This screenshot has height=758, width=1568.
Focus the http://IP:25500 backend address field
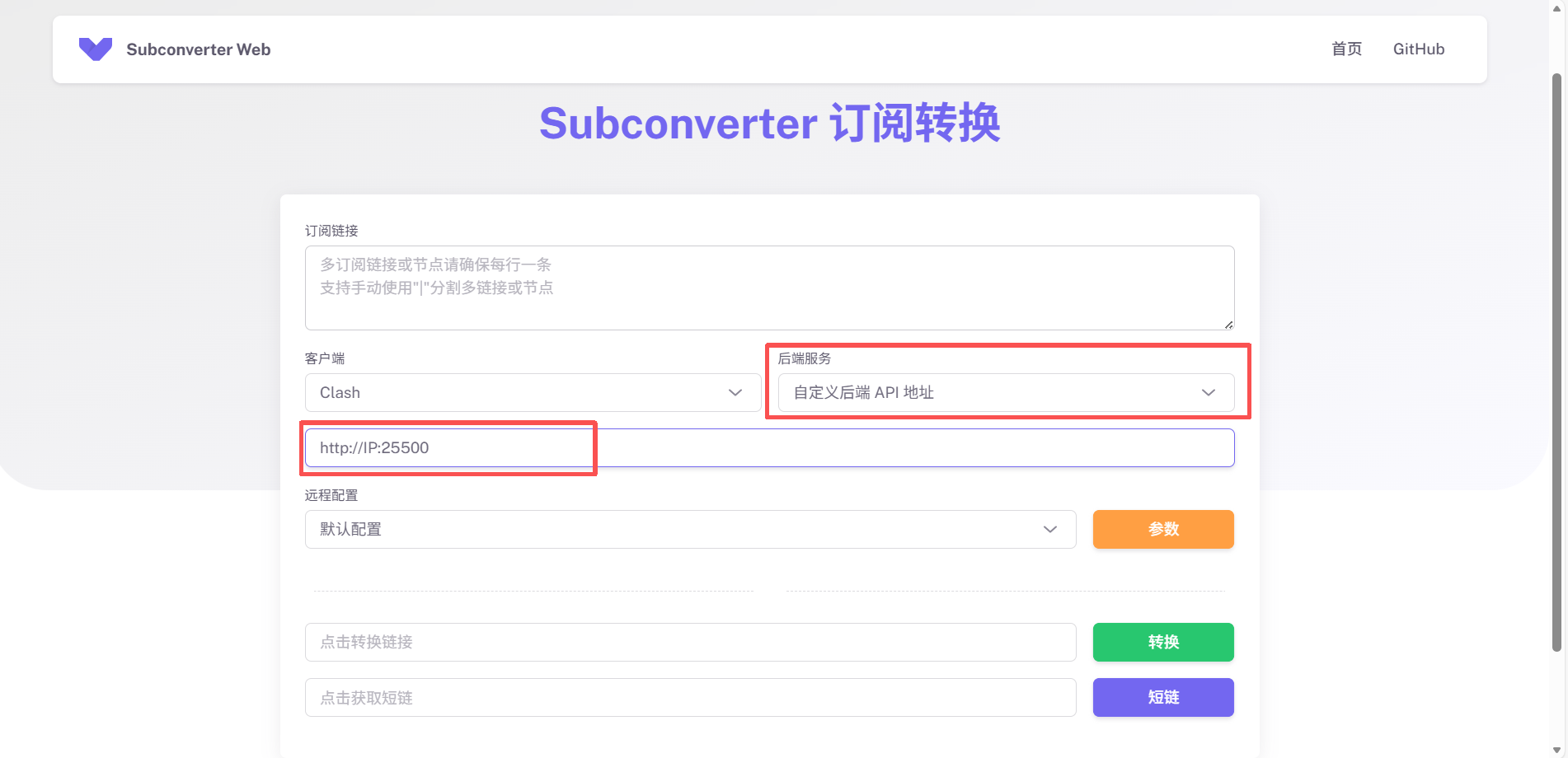click(x=768, y=448)
